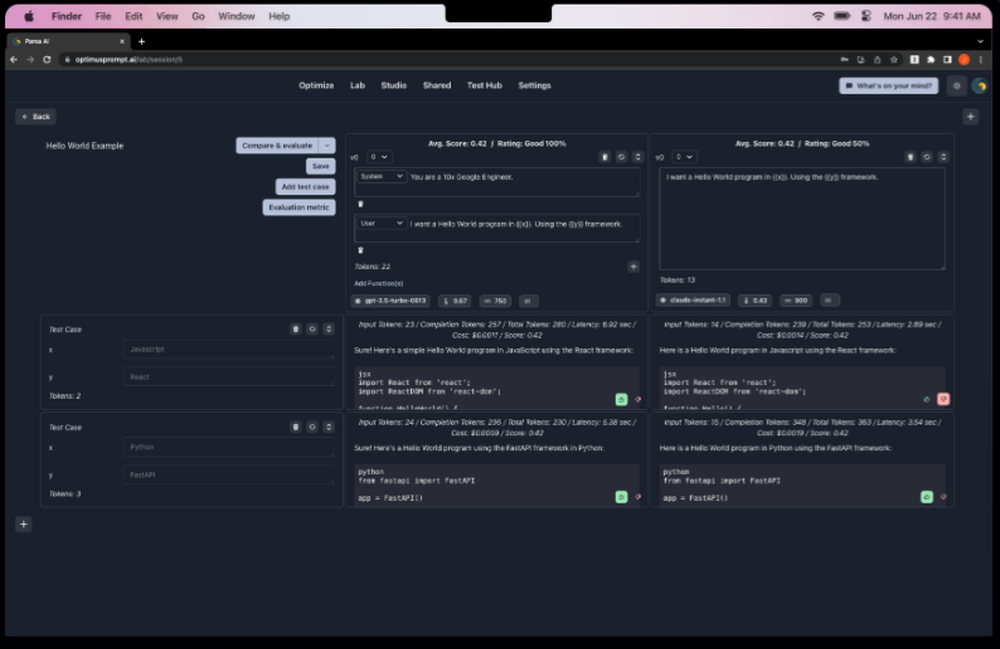Edit the Javascript x variable field

pyautogui.click(x=228, y=349)
